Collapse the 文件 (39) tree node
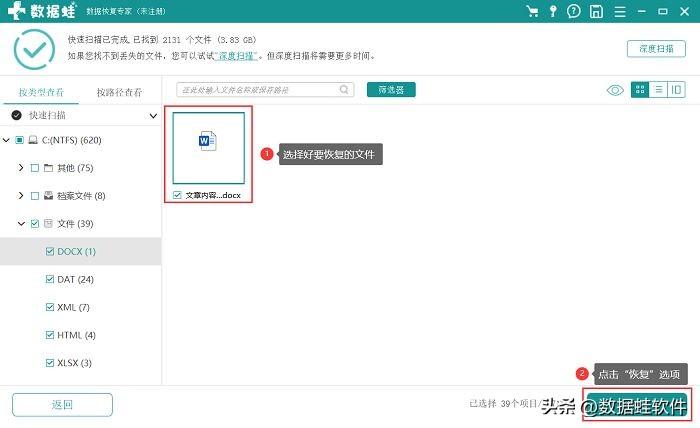 (21, 224)
